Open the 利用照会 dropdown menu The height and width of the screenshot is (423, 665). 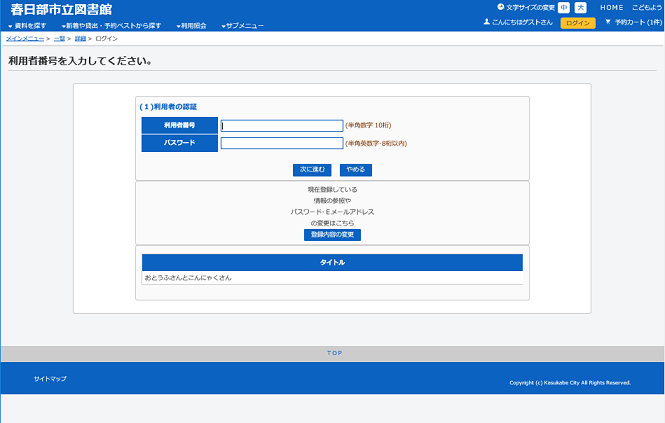pos(191,26)
